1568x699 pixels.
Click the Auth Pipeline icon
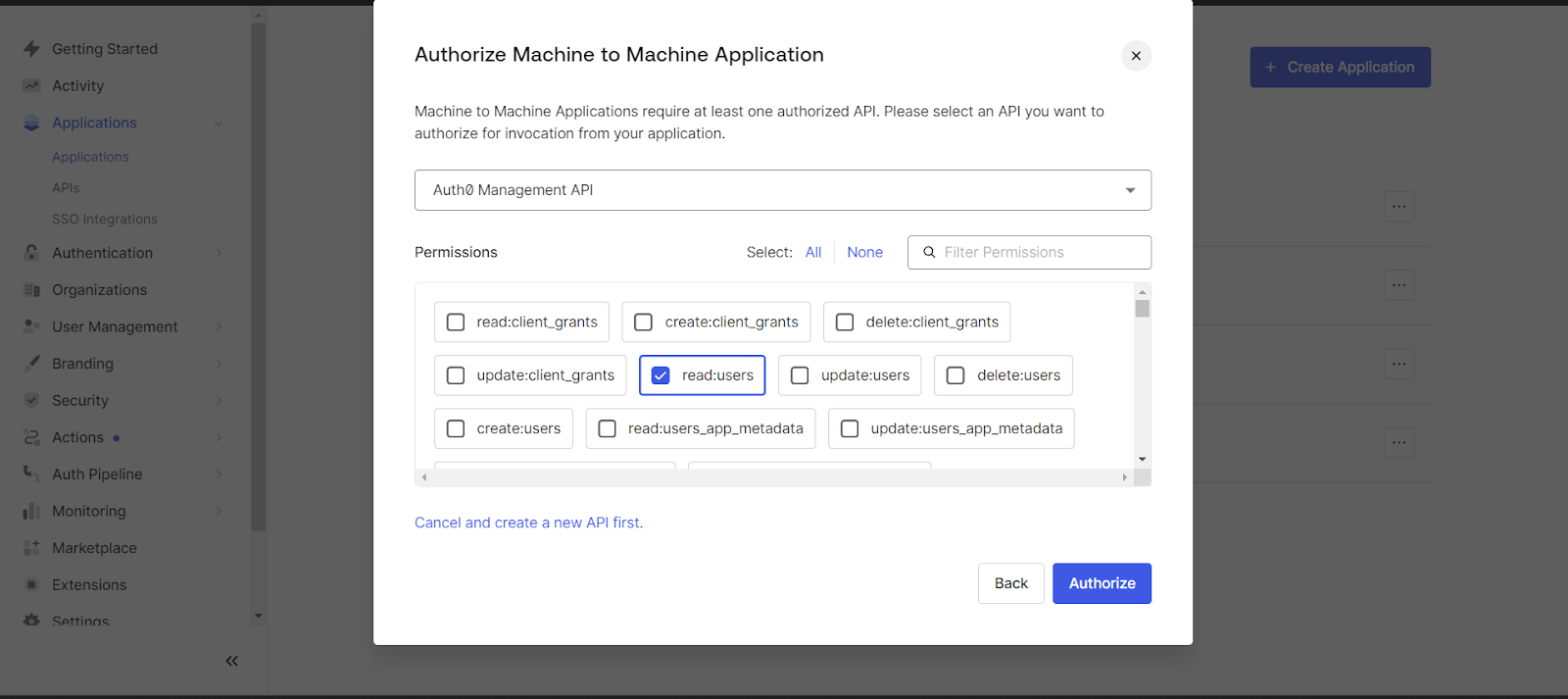31,474
